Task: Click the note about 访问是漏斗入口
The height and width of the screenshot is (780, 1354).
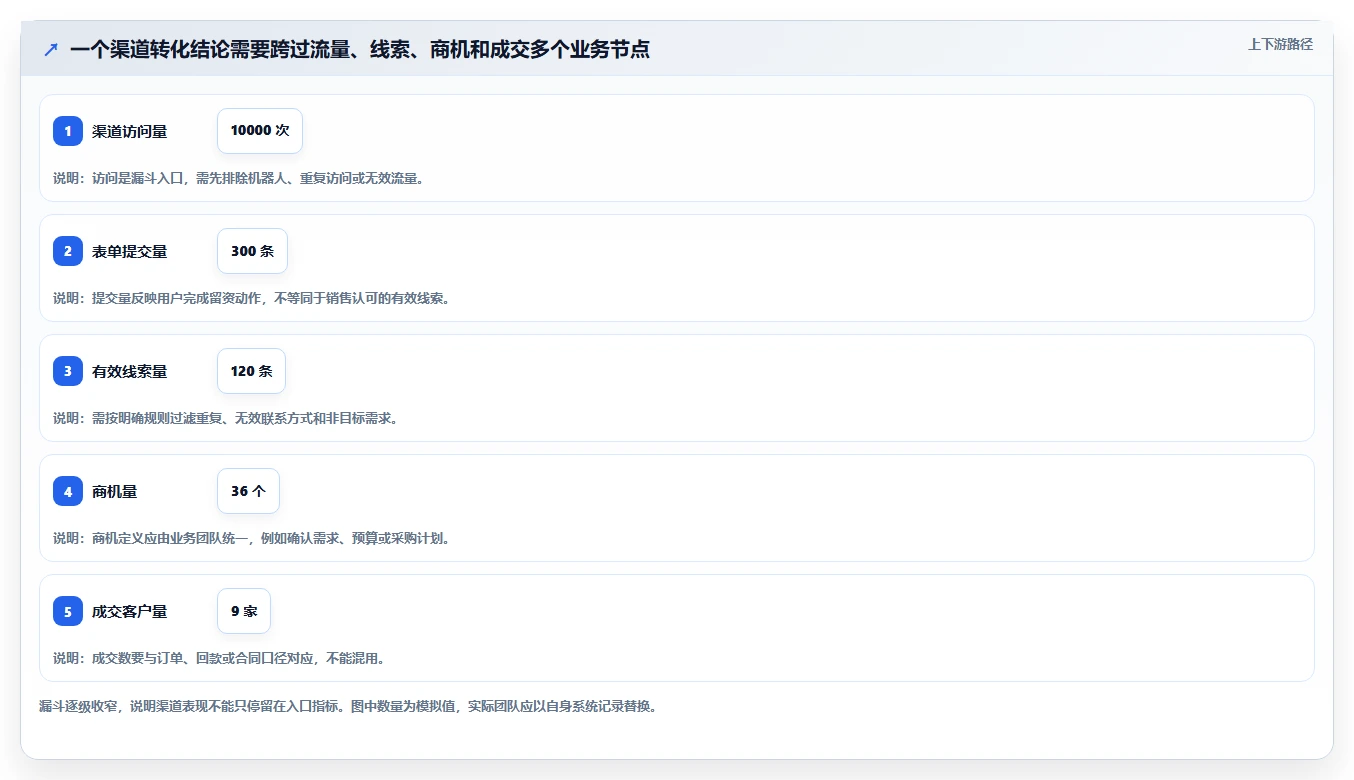Action: coord(238,178)
